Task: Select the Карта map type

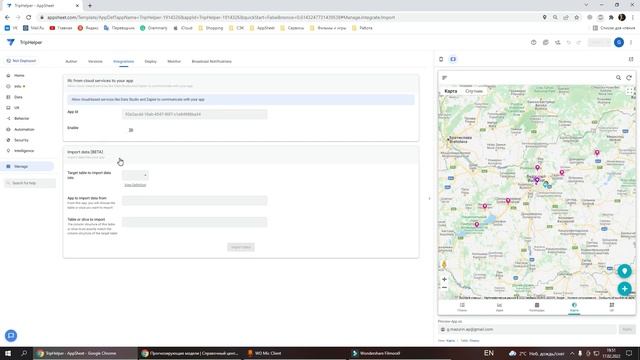Action: point(451,91)
